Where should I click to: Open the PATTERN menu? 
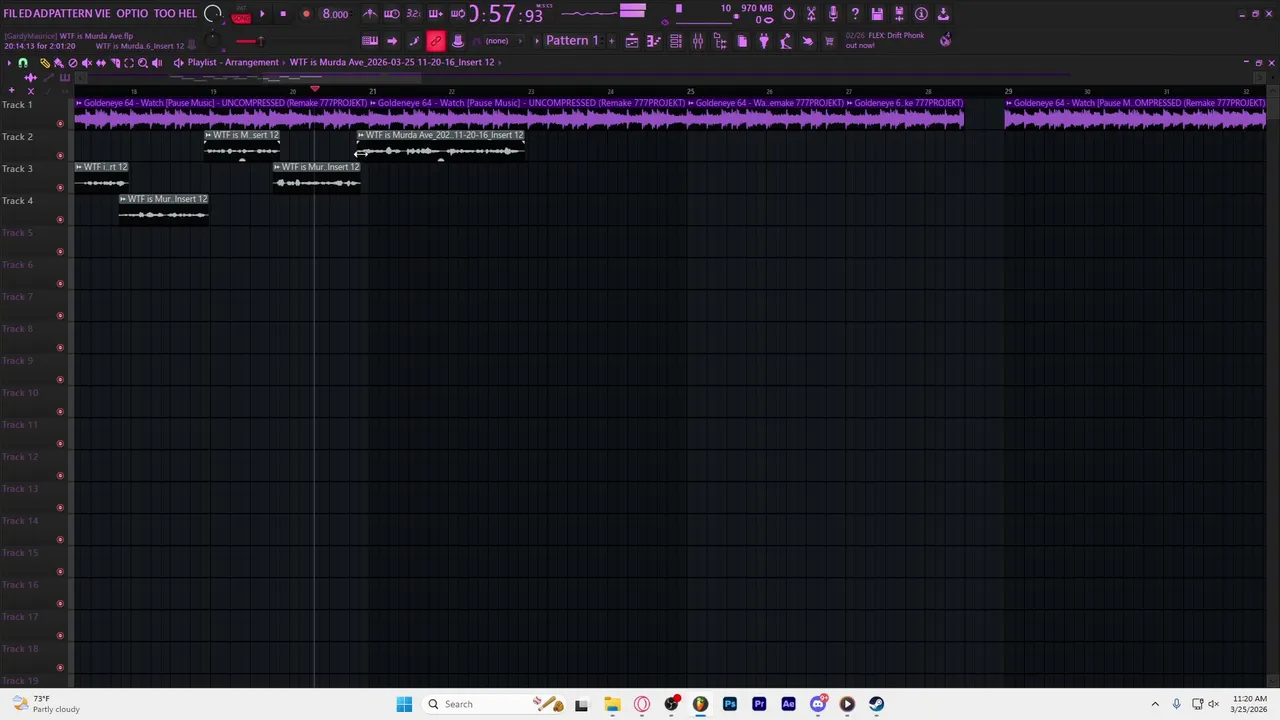point(70,14)
